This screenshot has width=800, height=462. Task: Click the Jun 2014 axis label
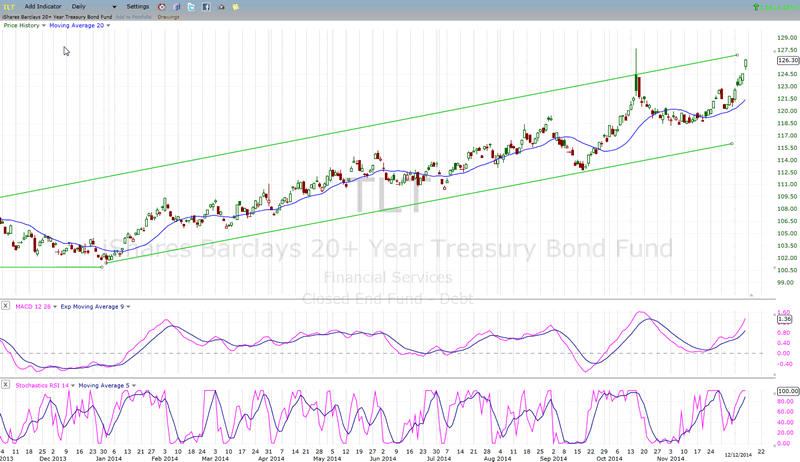[x=382, y=458]
